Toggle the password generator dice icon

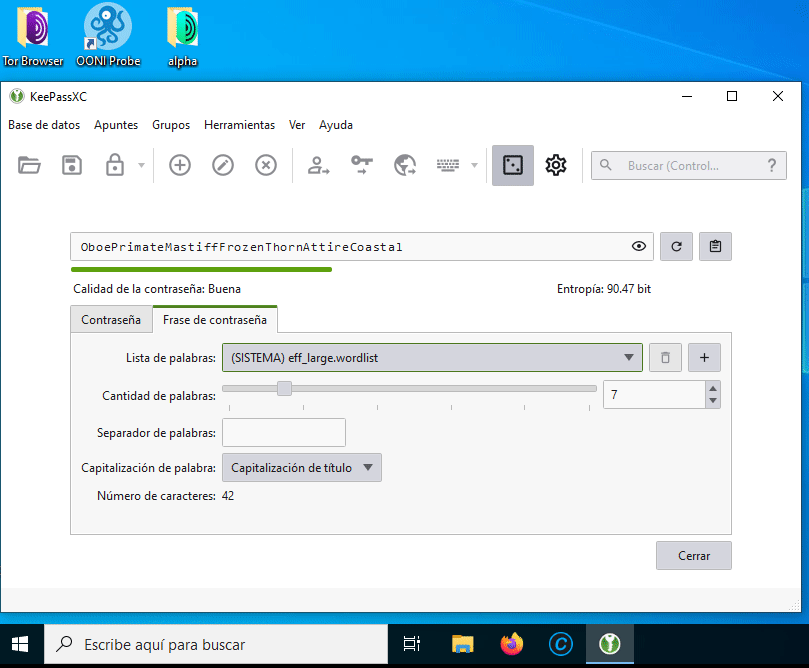[x=513, y=166]
